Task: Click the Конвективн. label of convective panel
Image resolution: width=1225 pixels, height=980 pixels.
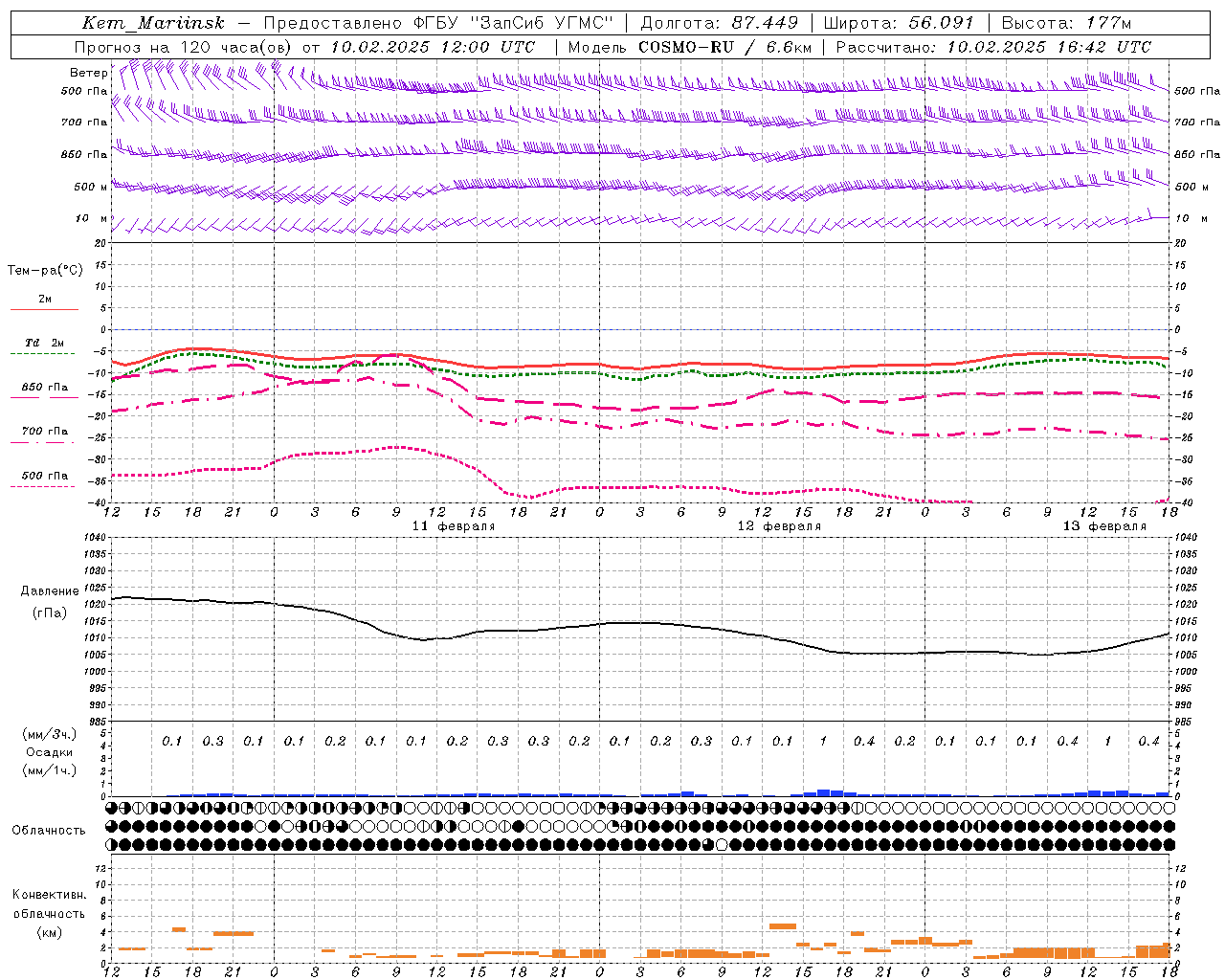Action: 49,895
